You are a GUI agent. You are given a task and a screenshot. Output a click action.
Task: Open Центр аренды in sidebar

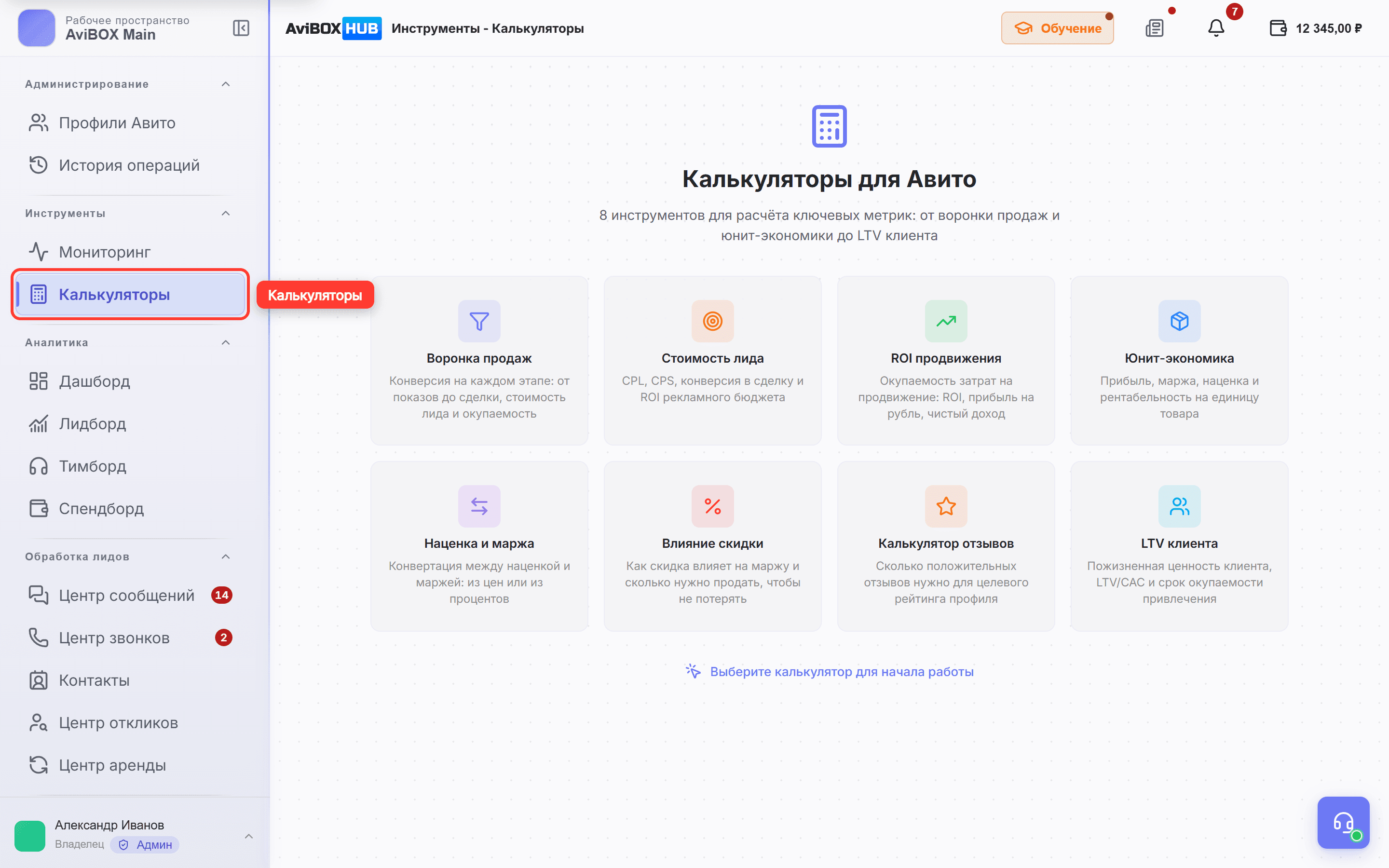(130, 765)
